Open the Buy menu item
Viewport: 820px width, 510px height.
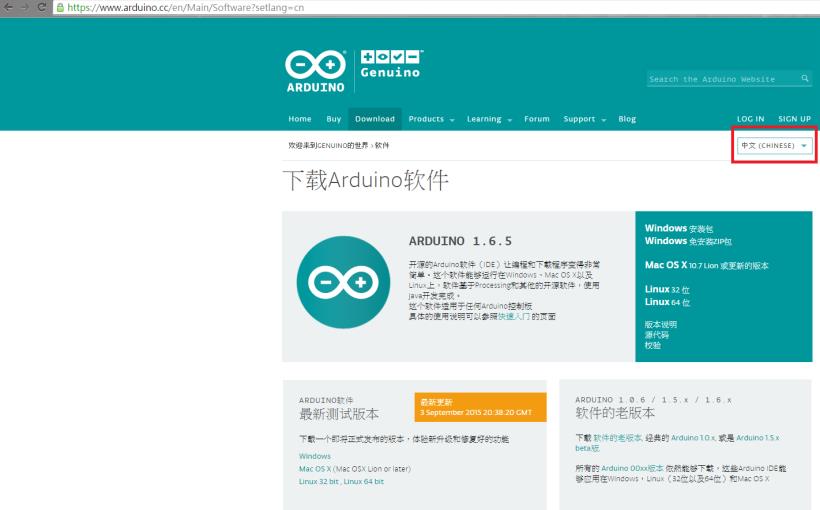click(x=334, y=119)
